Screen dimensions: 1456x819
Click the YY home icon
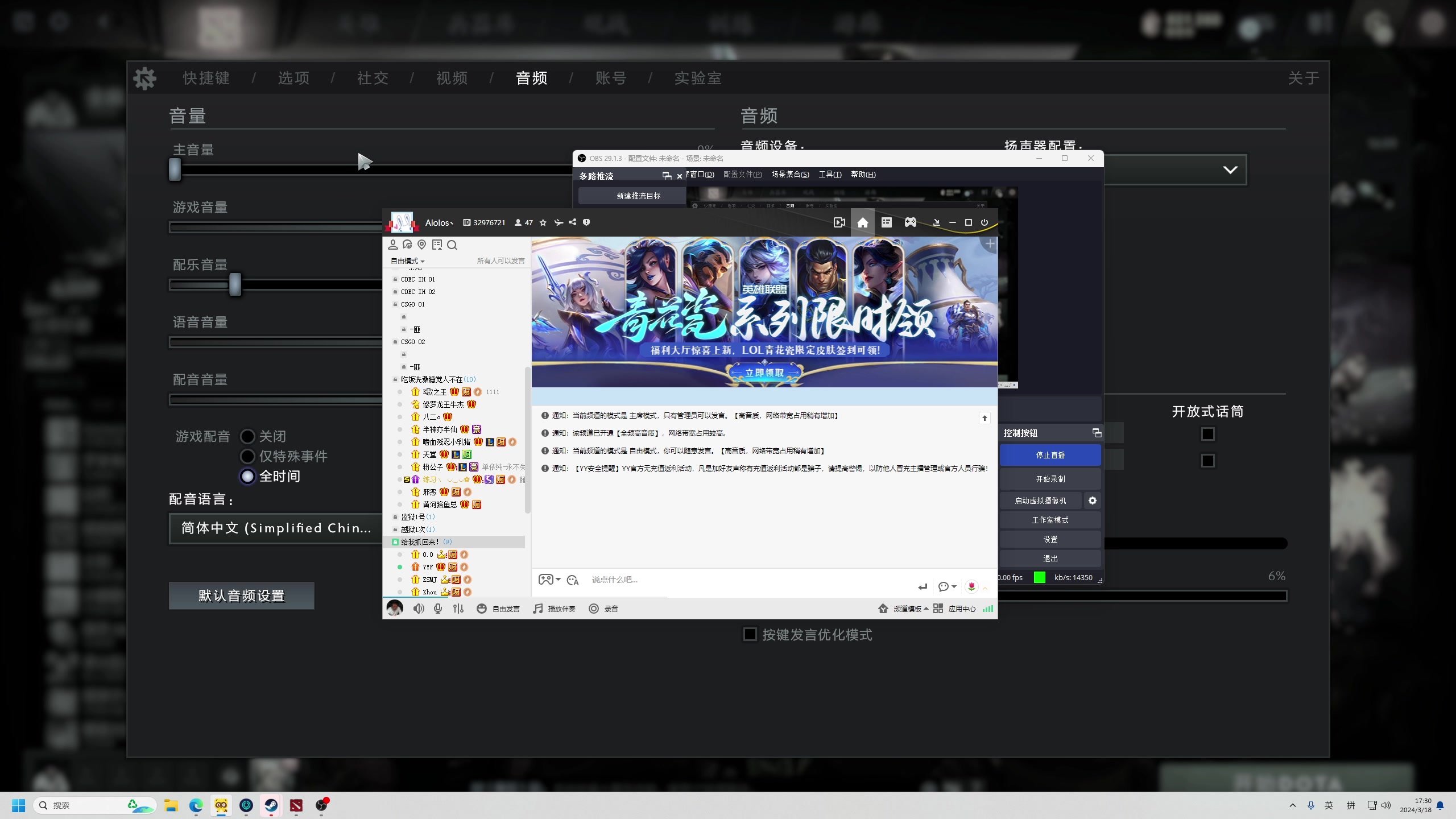point(862,222)
